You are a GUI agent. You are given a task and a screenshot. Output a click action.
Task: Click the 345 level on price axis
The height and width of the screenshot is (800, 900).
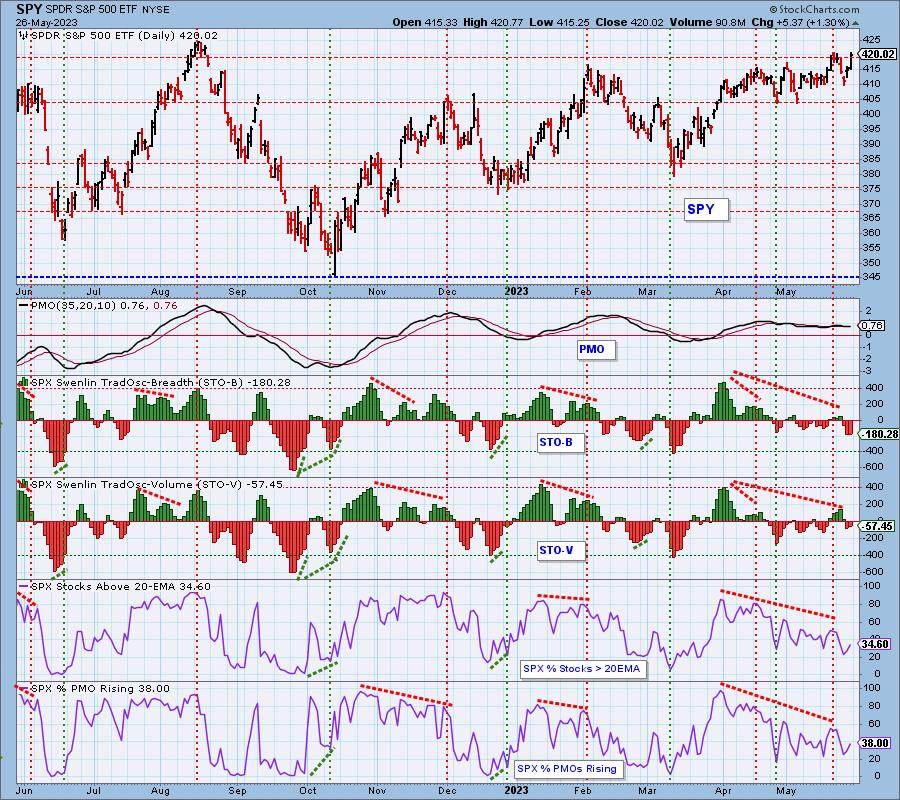[x=871, y=278]
